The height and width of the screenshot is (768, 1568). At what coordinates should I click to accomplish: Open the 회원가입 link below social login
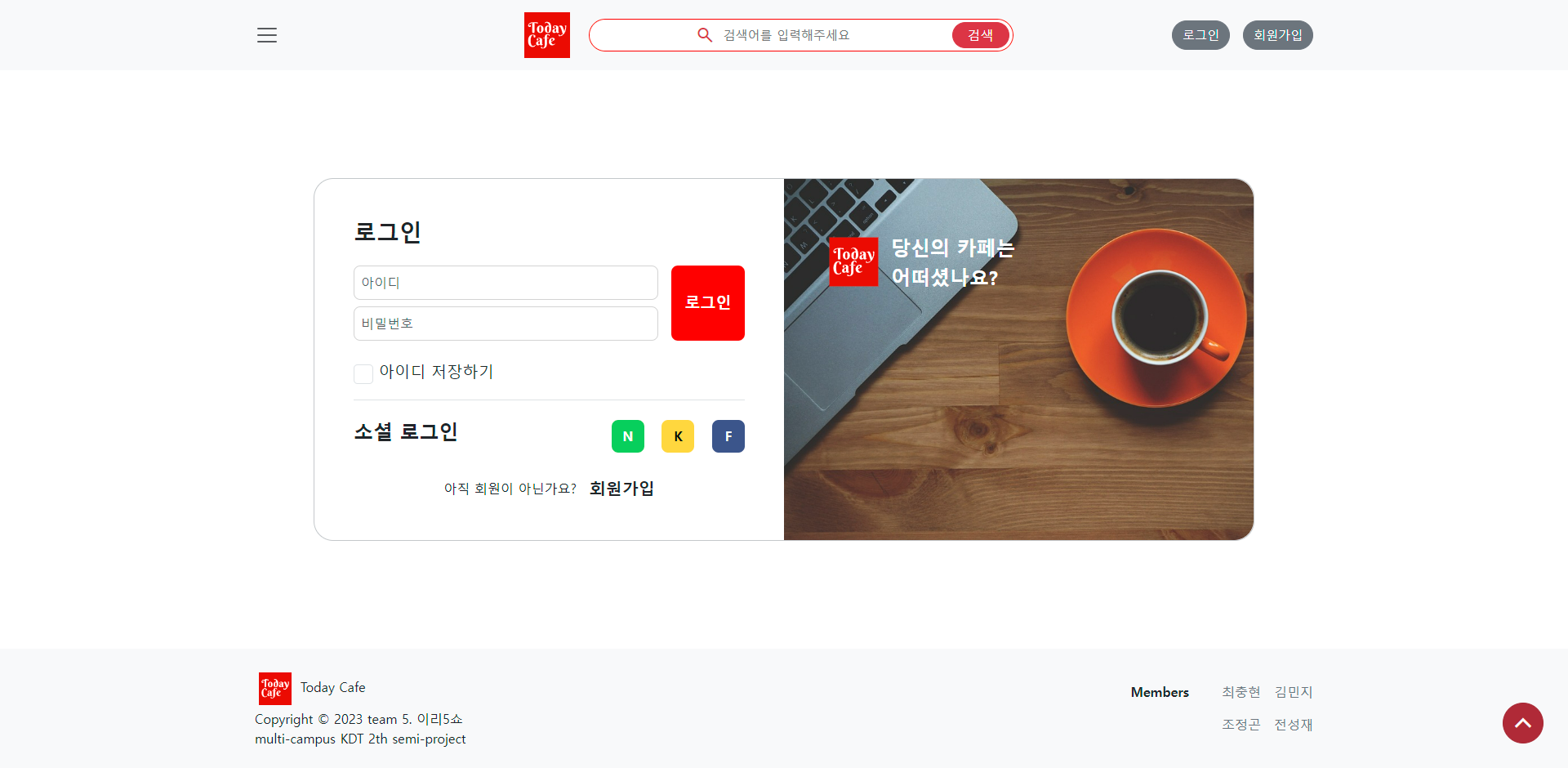coord(621,489)
